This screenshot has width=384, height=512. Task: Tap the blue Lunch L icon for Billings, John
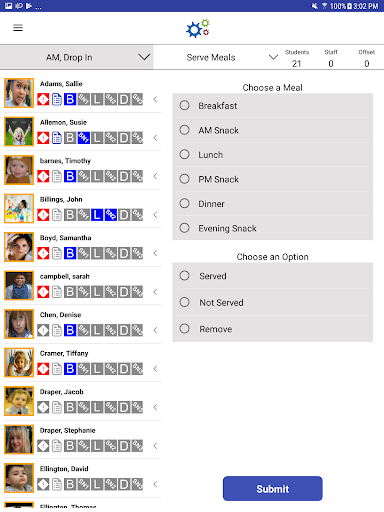coord(97,215)
